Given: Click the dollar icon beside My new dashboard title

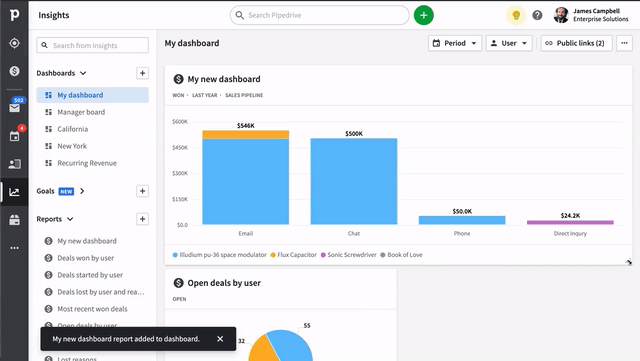Looking at the screenshot, I should tap(178, 79).
